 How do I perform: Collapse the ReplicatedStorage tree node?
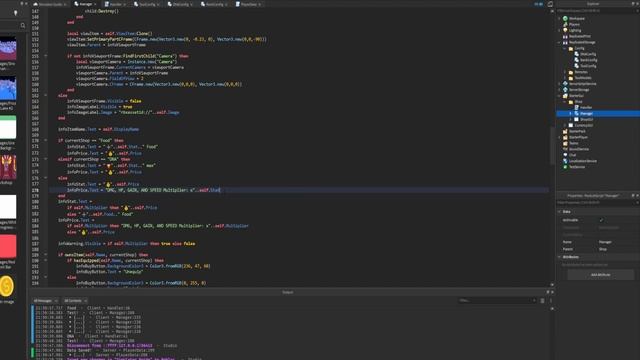pyautogui.click(x=560, y=42)
